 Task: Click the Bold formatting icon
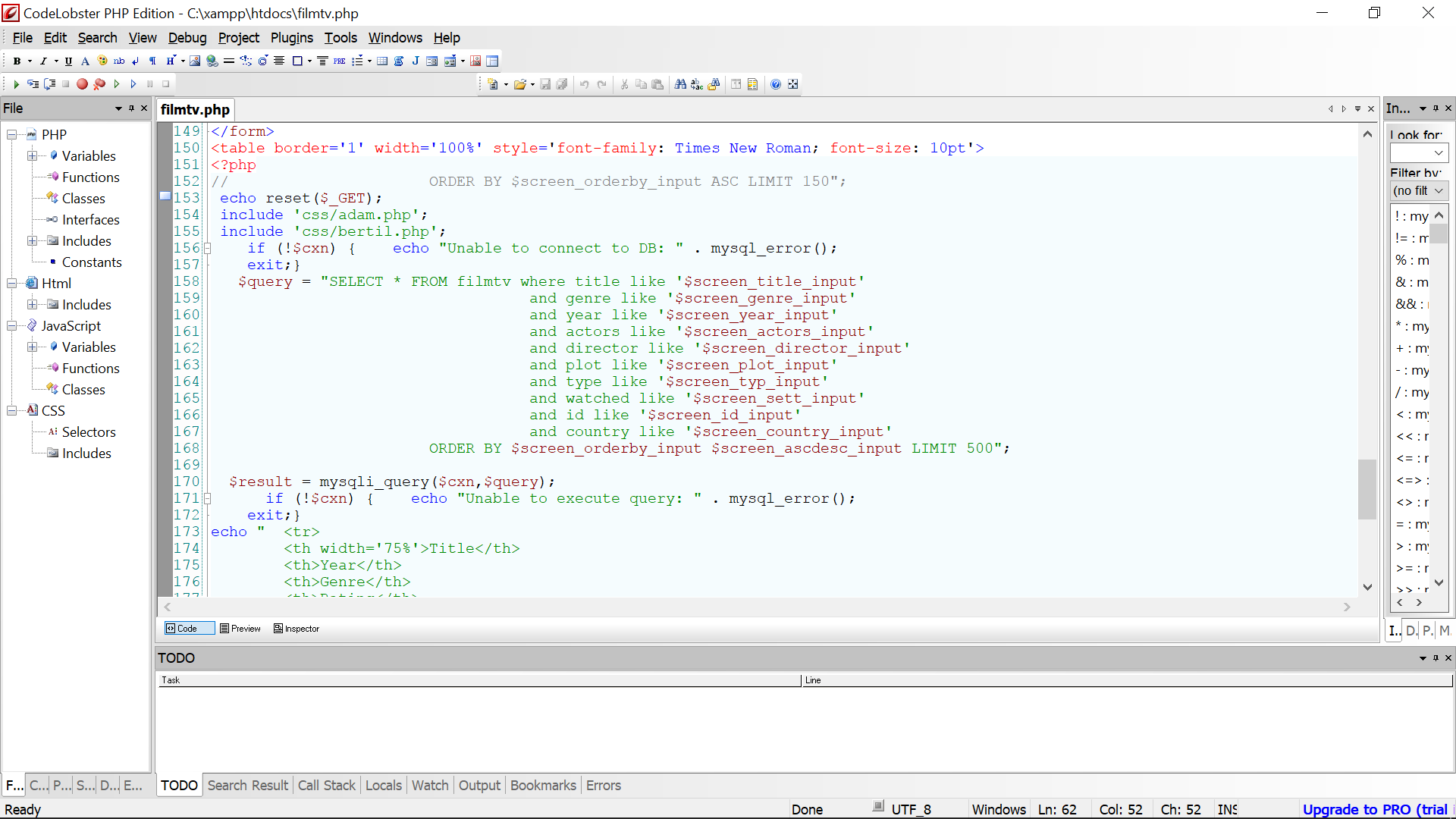pyautogui.click(x=17, y=61)
